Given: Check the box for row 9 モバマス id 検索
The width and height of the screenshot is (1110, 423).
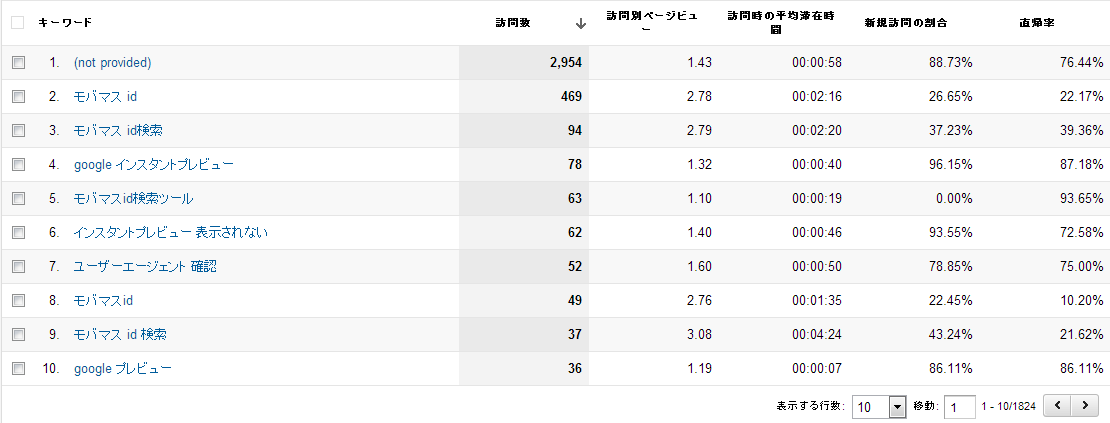Looking at the screenshot, I should point(18,335).
